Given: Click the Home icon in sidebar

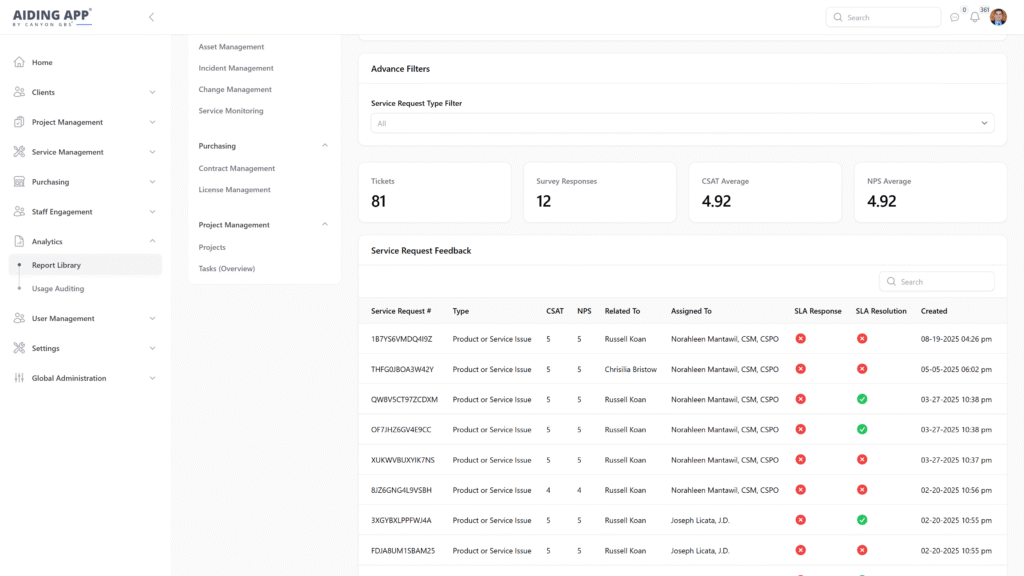Looking at the screenshot, I should [x=19, y=62].
